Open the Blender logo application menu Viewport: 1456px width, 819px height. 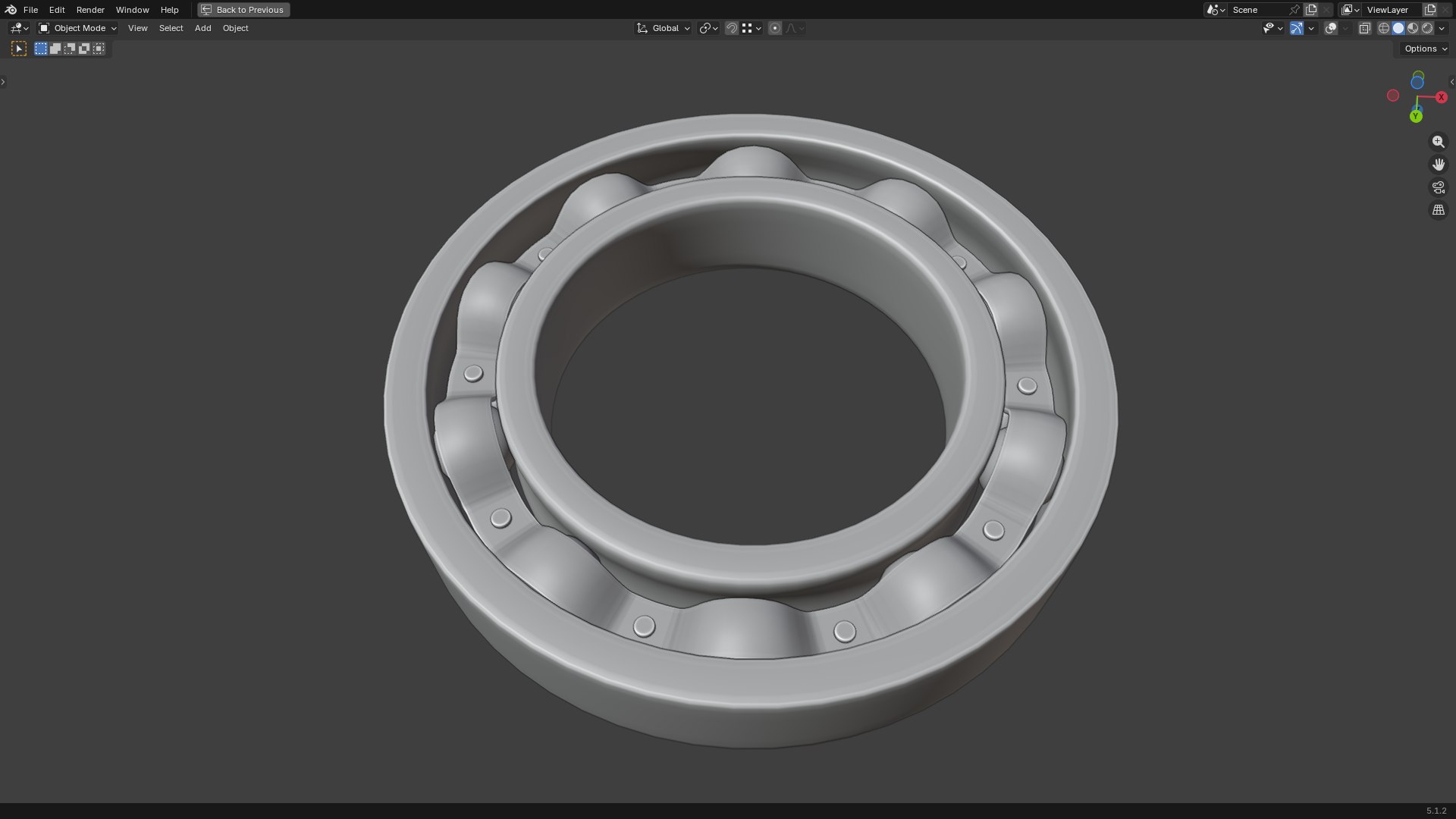[11, 10]
